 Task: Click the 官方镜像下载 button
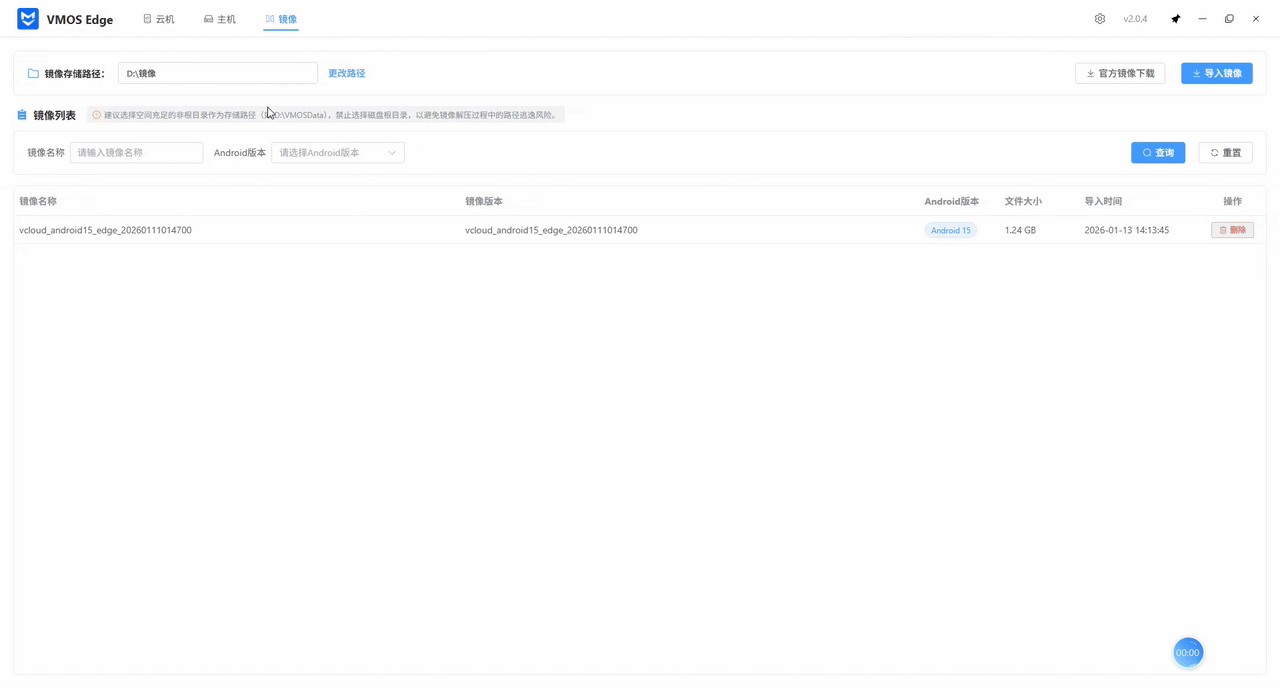(1120, 73)
